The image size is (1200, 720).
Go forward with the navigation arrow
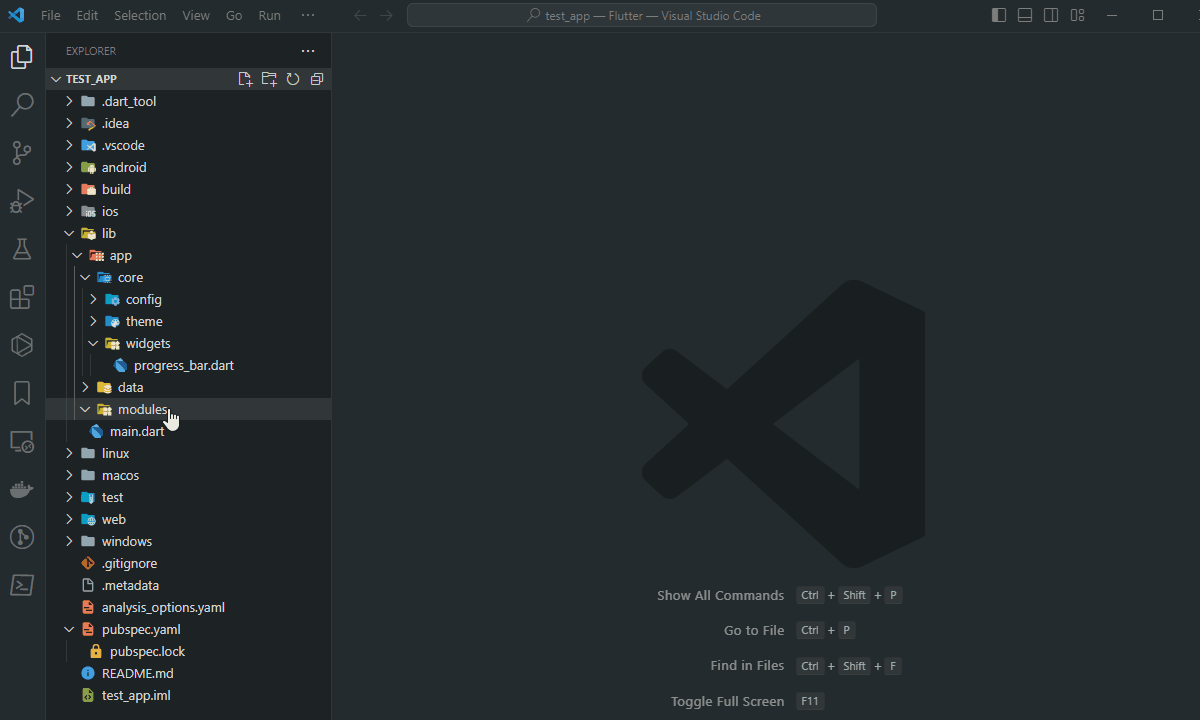click(386, 16)
